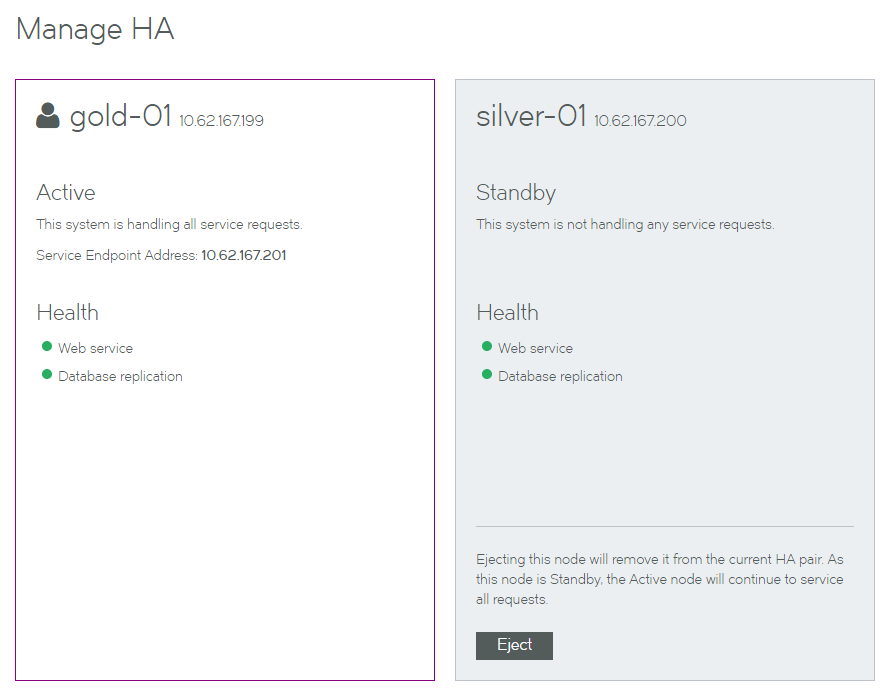Click the Manage HA page heading

tap(95, 29)
